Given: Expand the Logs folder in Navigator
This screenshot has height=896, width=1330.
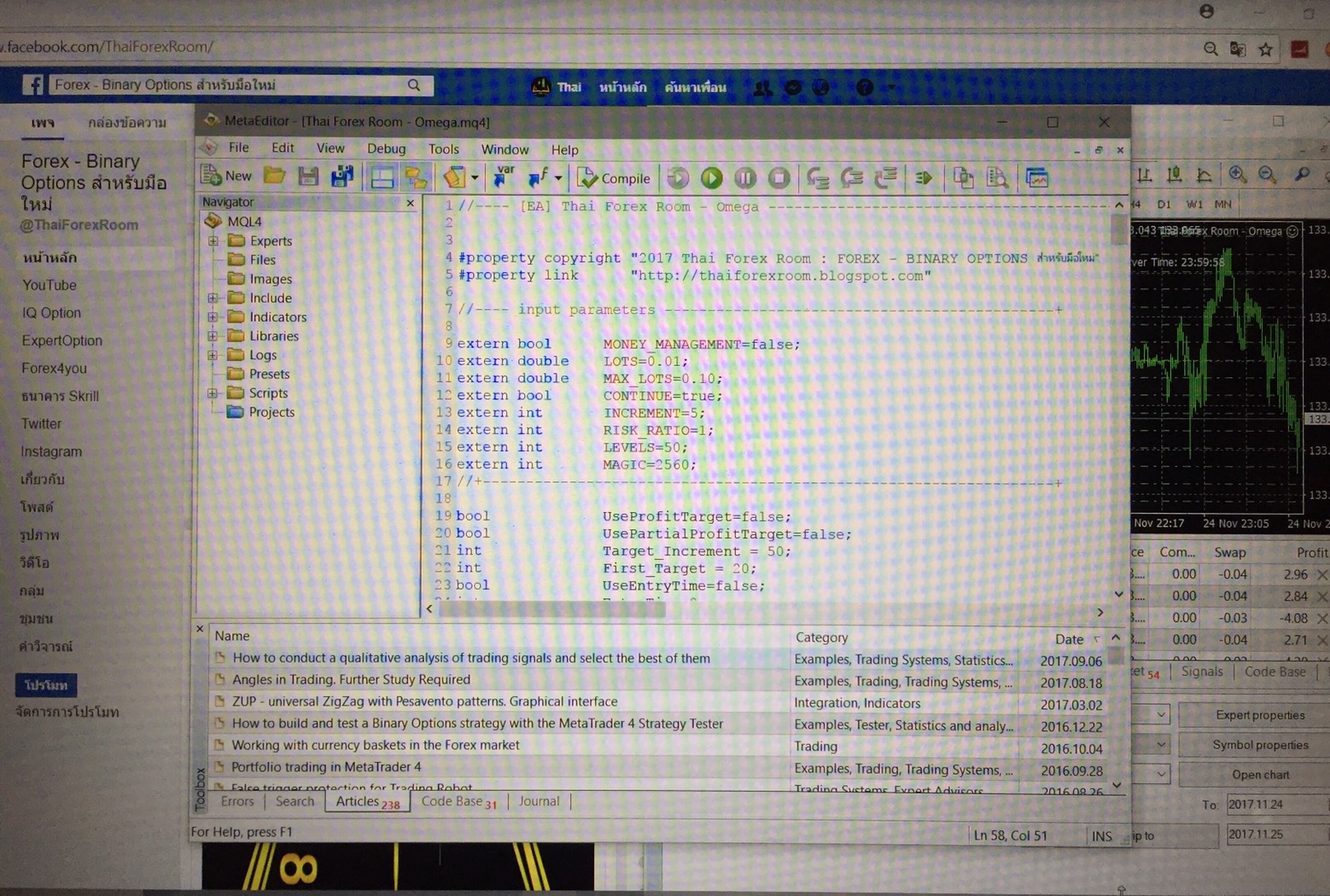Looking at the screenshot, I should point(213,355).
